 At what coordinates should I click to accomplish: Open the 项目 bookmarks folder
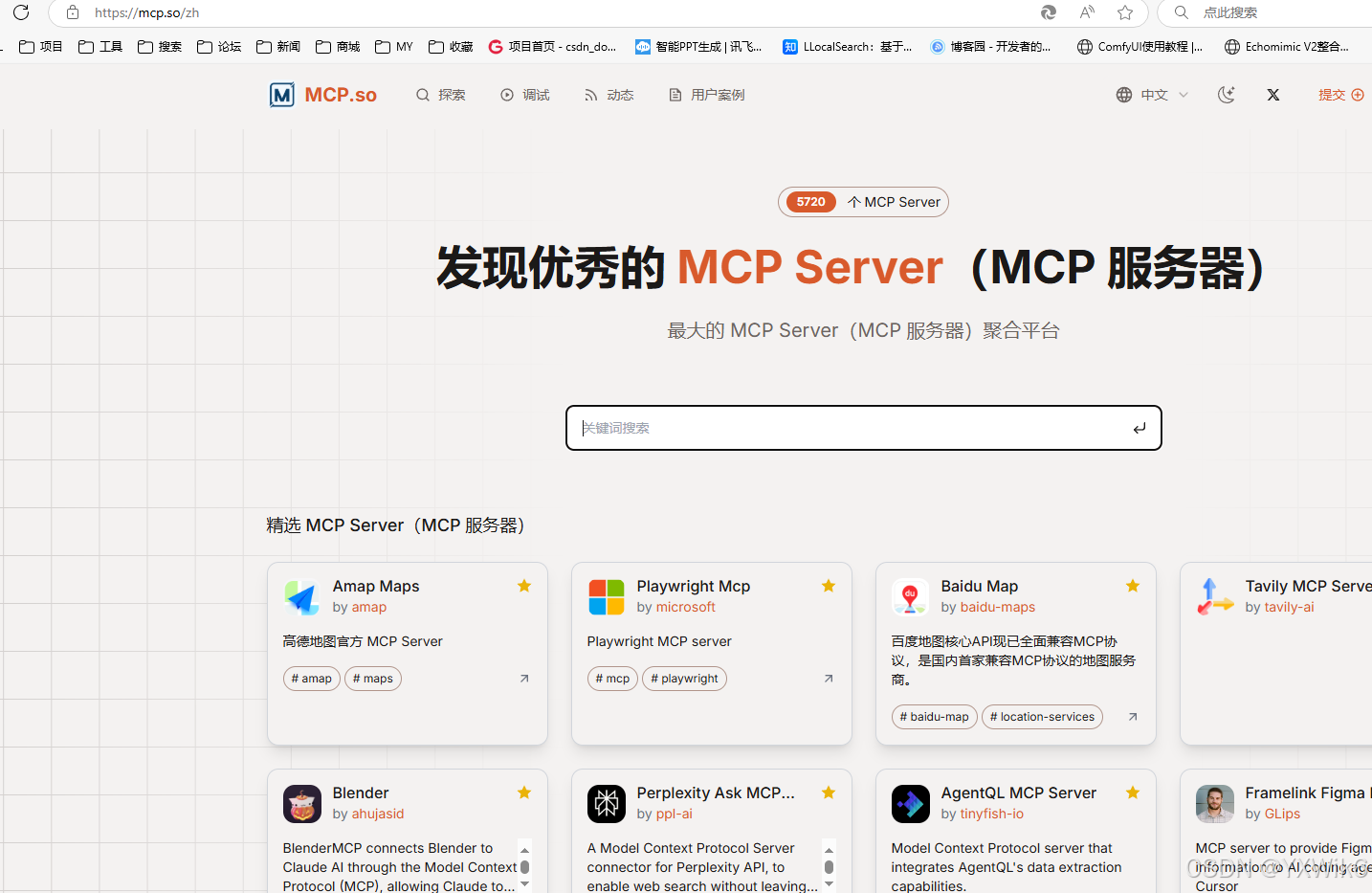41,47
